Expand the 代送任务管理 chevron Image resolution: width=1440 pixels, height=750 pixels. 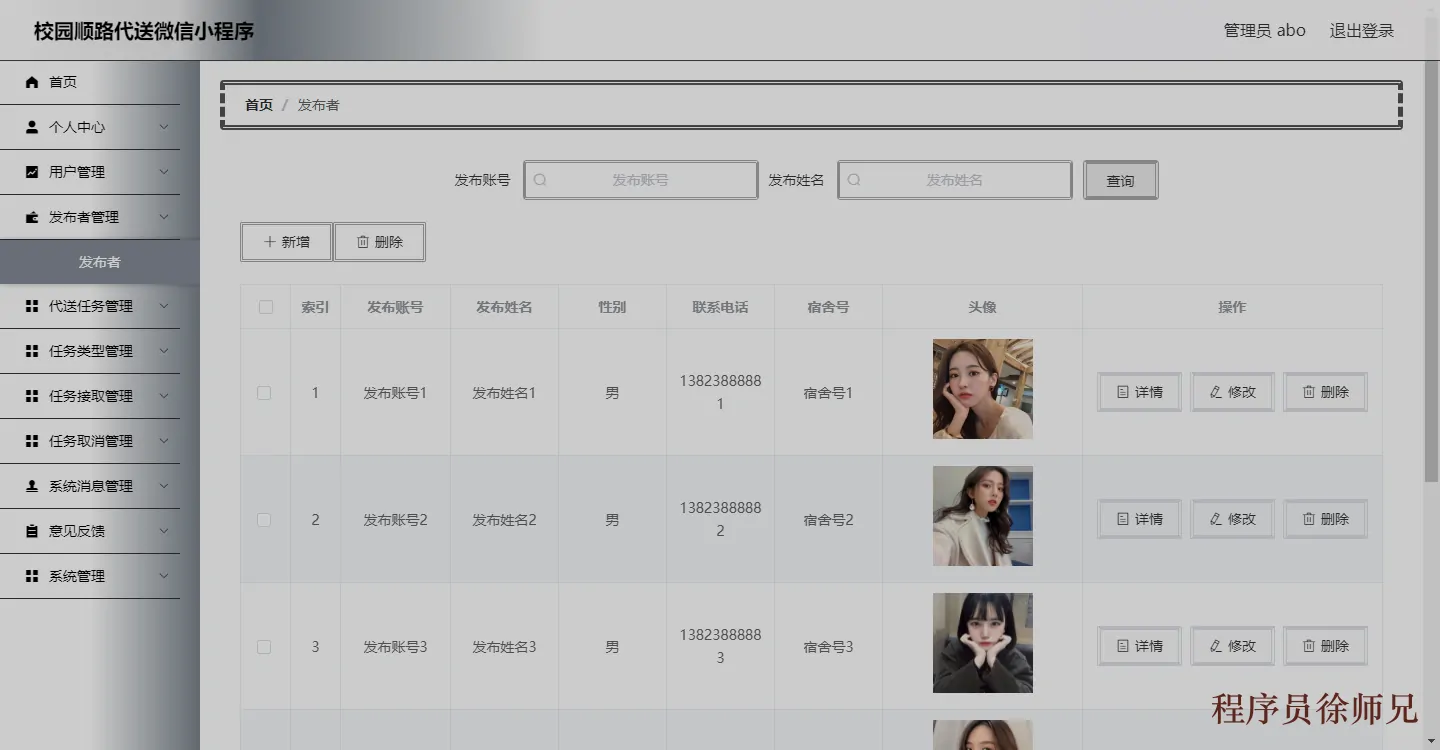[164, 306]
